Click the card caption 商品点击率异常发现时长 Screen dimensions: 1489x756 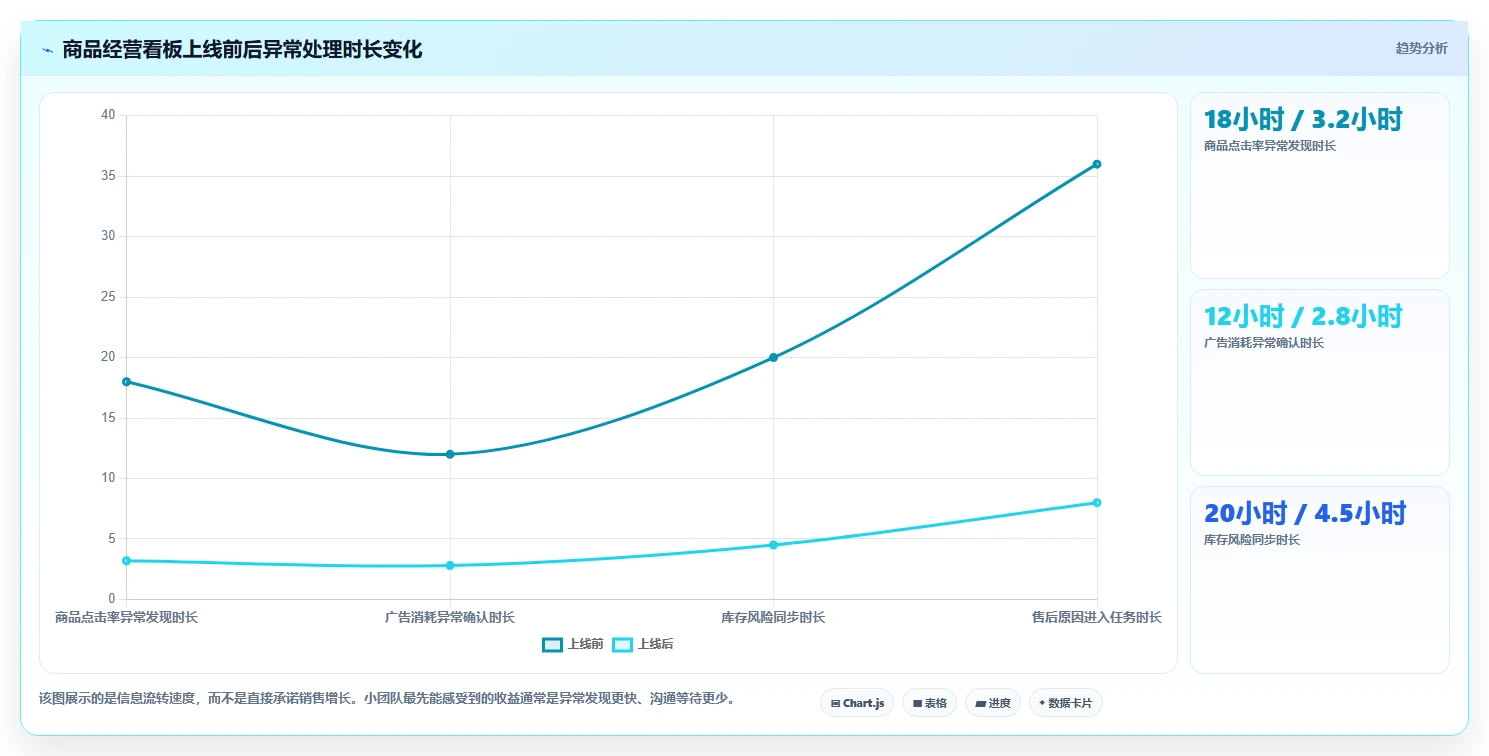pyautogui.click(x=1270, y=146)
